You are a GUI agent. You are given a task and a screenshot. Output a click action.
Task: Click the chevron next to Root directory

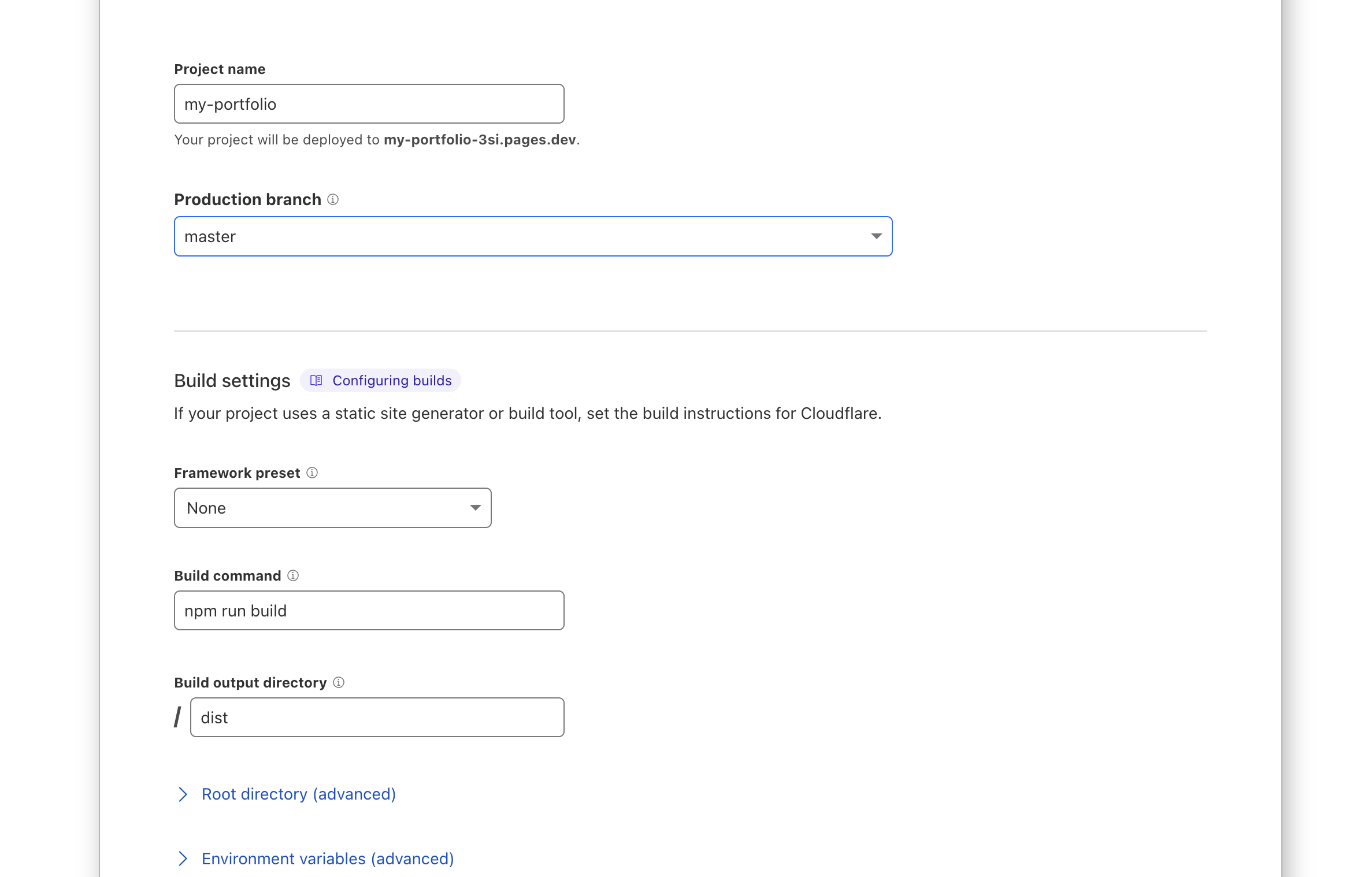[183, 794]
